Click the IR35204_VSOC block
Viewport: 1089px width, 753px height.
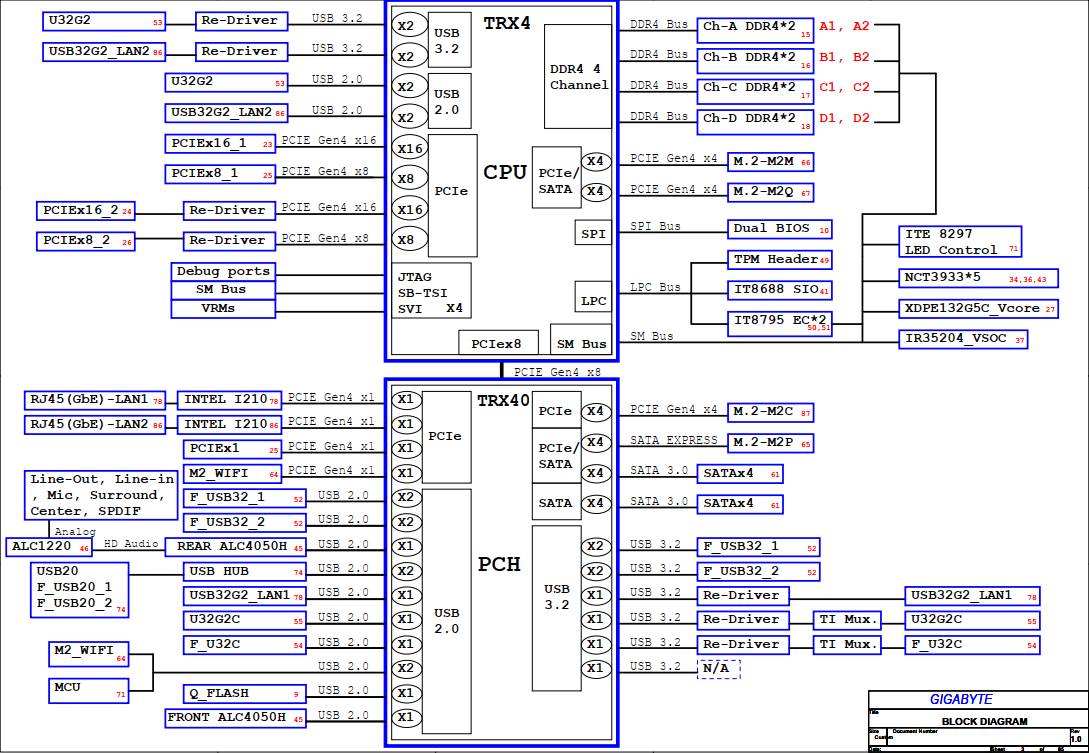tap(963, 339)
